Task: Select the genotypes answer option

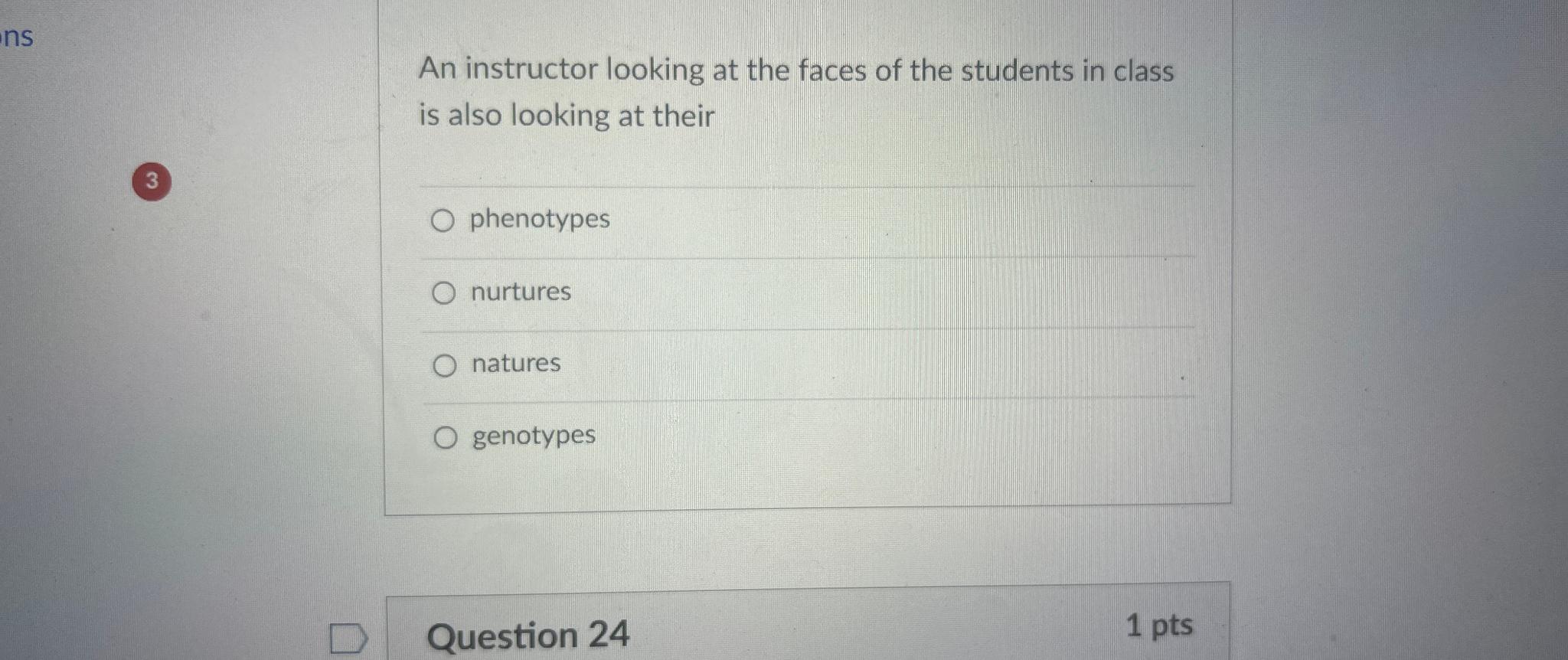Action: pos(444,438)
